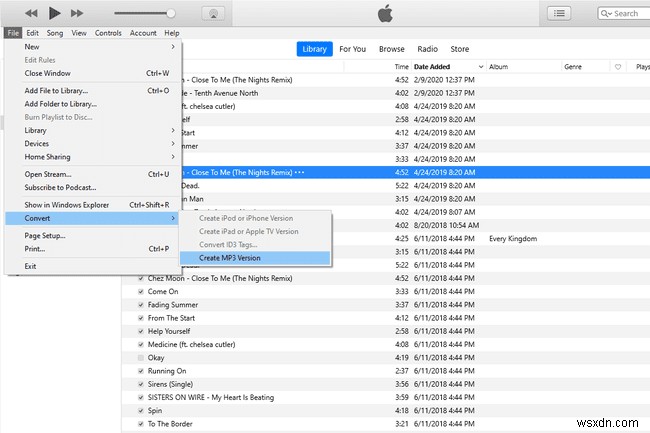Uncheck the From The Start checkbox

(x=141, y=318)
